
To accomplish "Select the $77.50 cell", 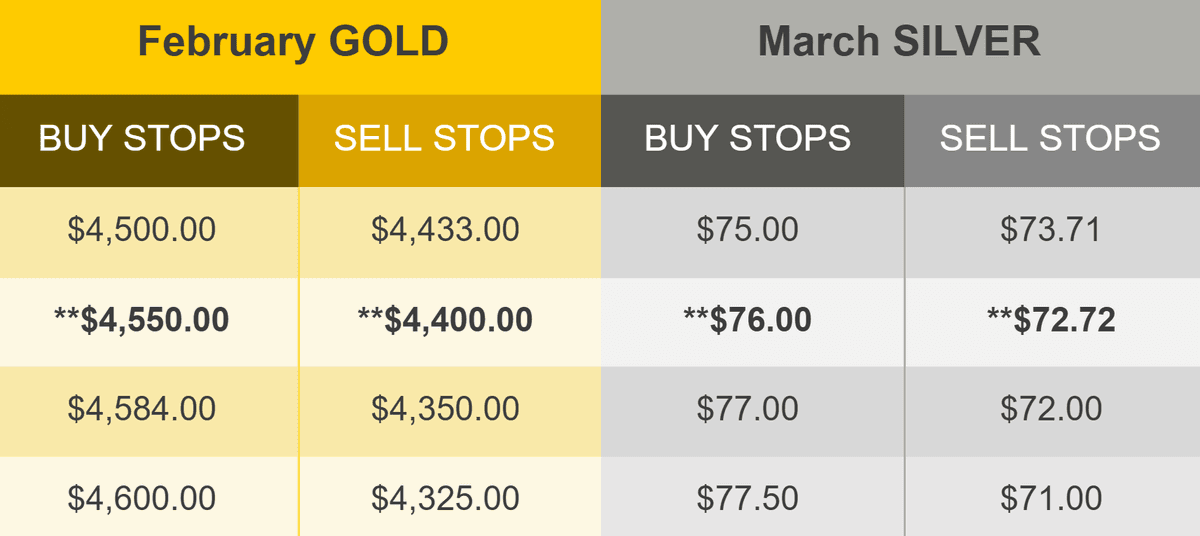I will click(752, 497).
